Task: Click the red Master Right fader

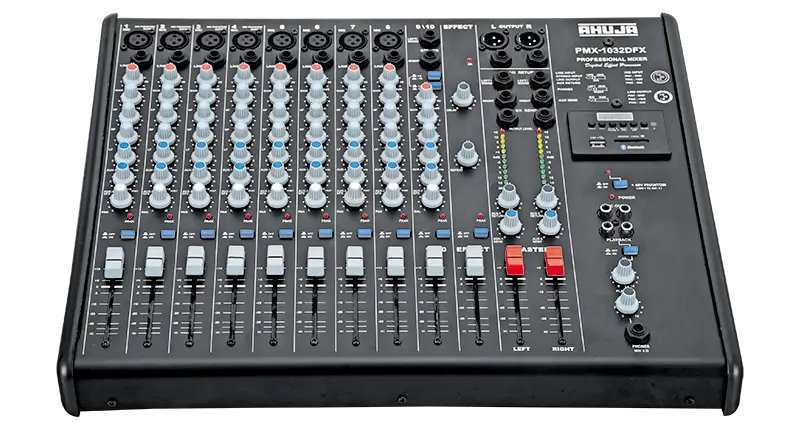Action: (554, 261)
